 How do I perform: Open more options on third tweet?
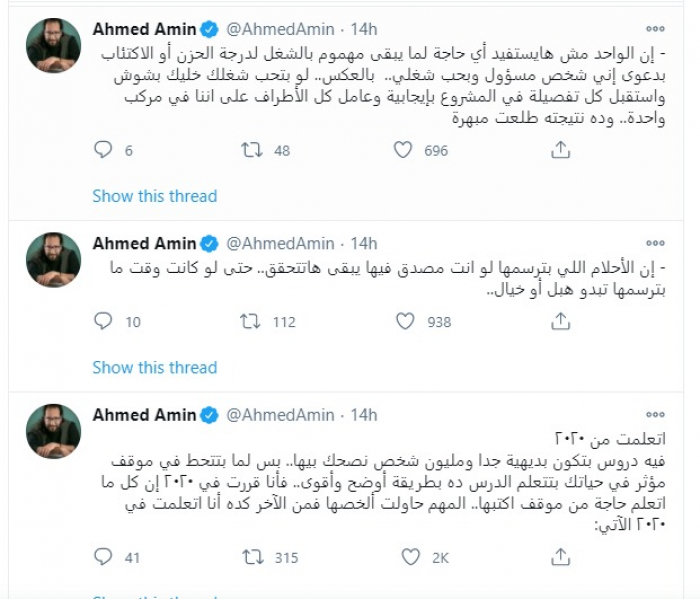[x=655, y=414]
